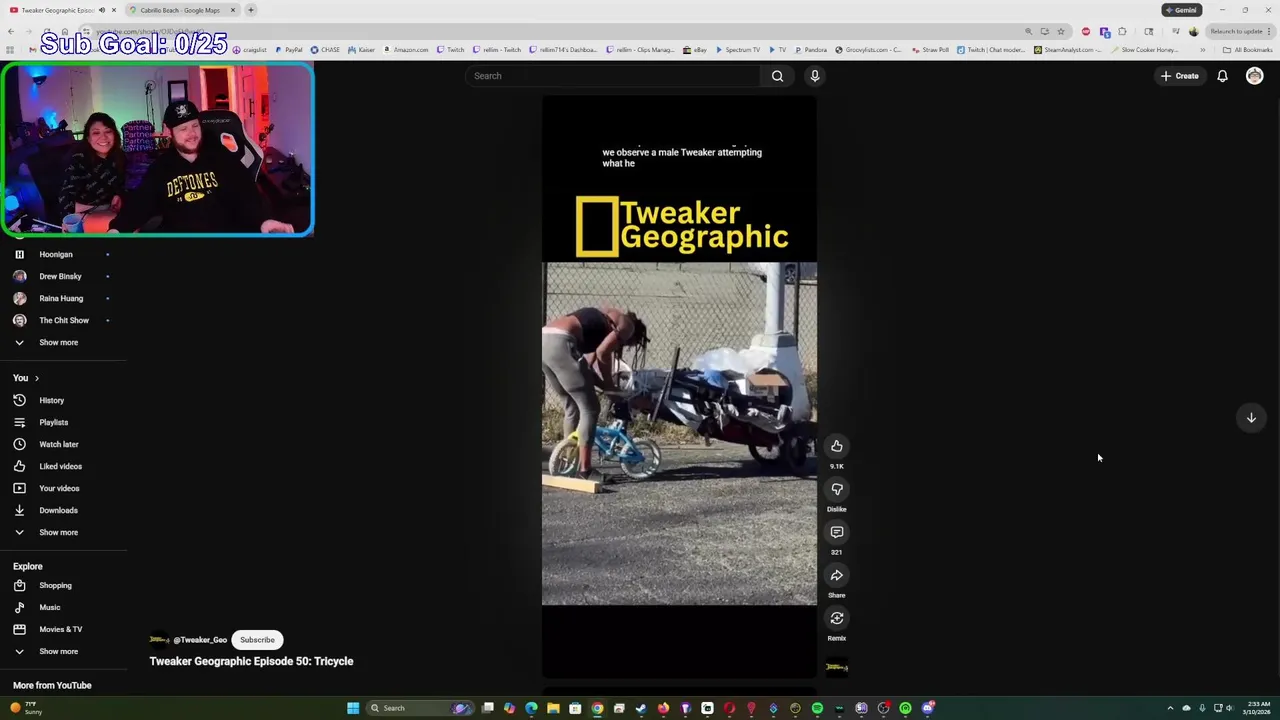This screenshot has width=1280, height=720.
Task: Open Firefox from taskbar
Action: [x=663, y=708]
